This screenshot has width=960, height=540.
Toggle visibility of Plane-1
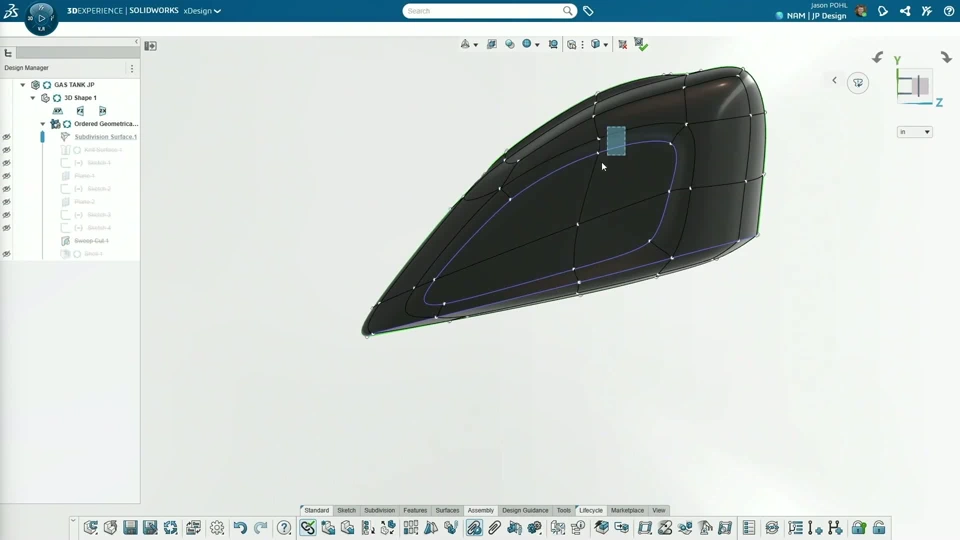tap(6, 176)
